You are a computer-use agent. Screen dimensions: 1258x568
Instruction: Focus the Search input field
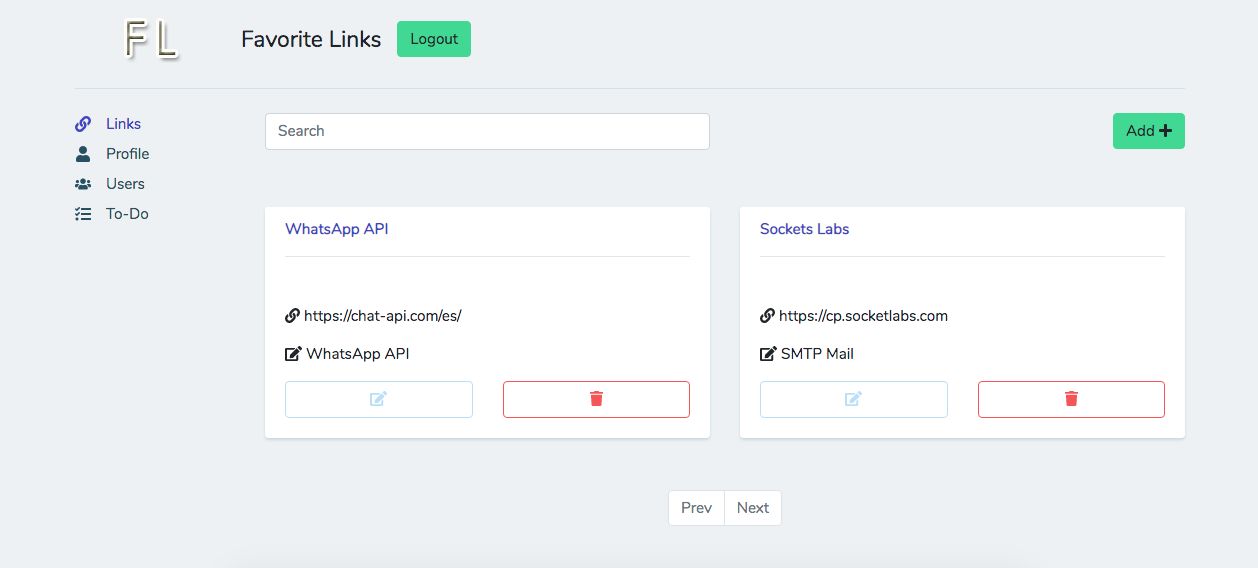487,131
